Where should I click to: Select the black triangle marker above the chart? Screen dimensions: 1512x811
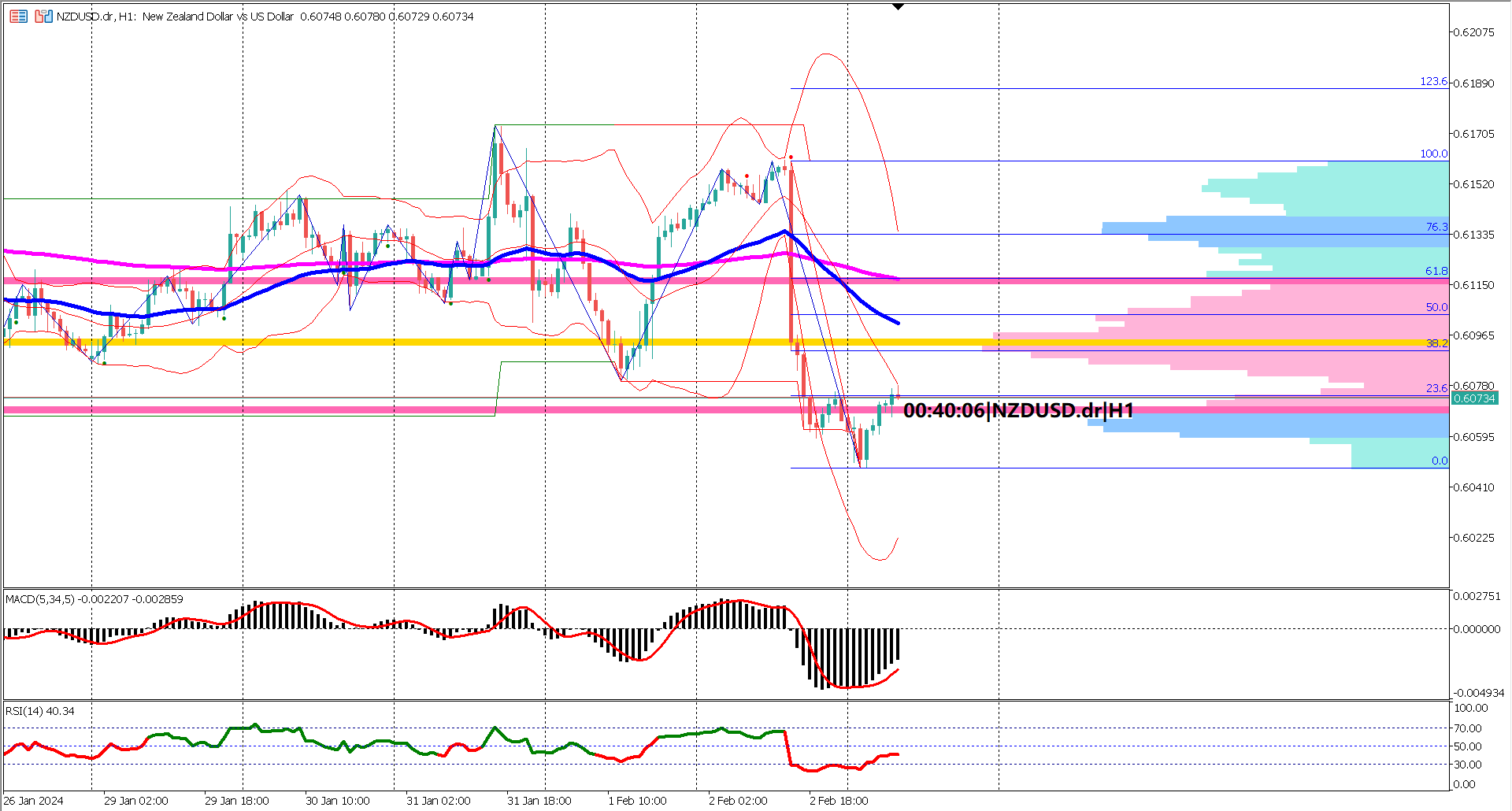899,6
